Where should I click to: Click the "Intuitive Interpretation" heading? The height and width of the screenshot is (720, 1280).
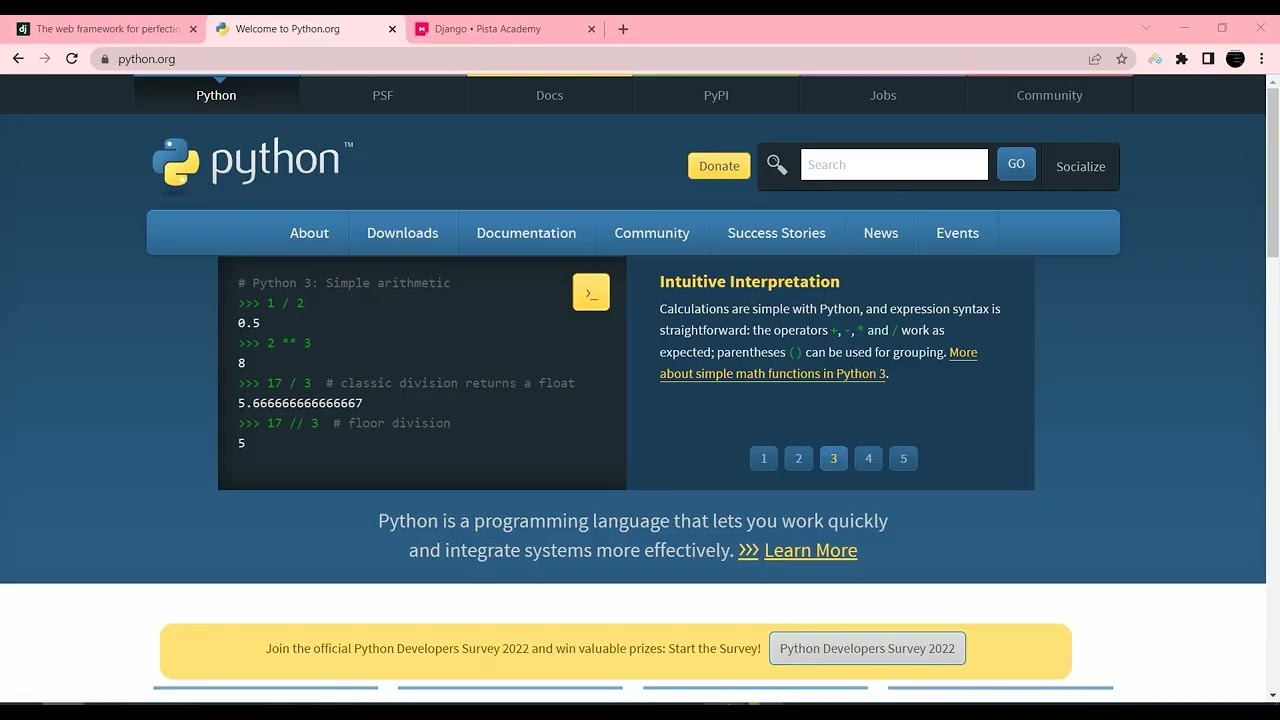coord(750,282)
